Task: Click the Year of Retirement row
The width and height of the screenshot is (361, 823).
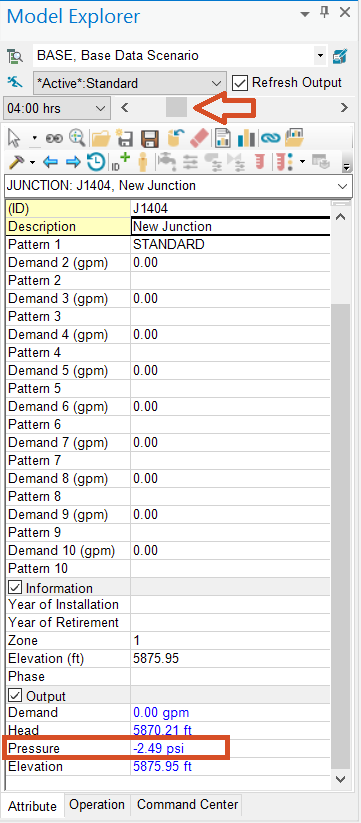Action: point(168,622)
